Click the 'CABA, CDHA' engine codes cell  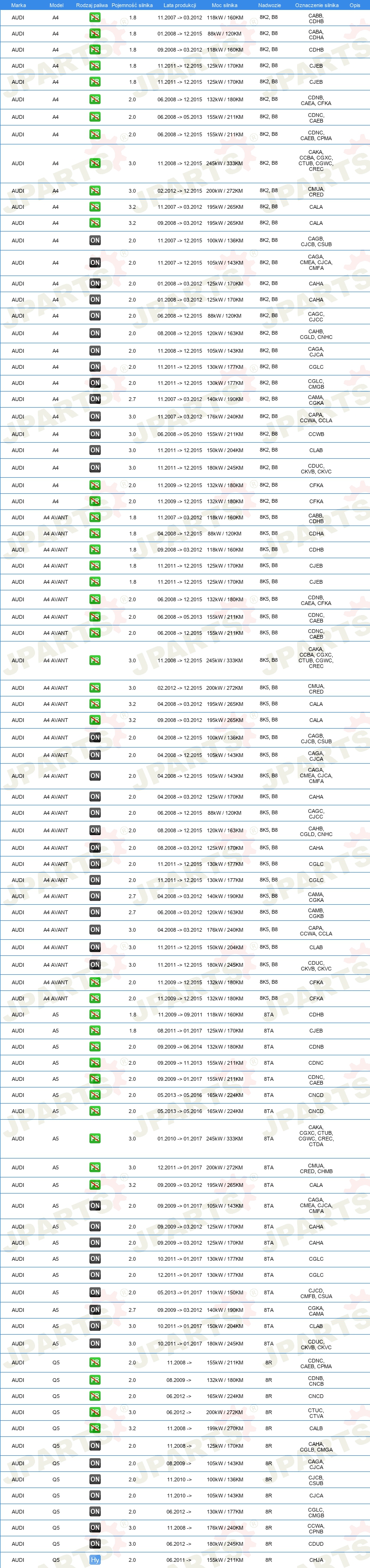click(316, 34)
